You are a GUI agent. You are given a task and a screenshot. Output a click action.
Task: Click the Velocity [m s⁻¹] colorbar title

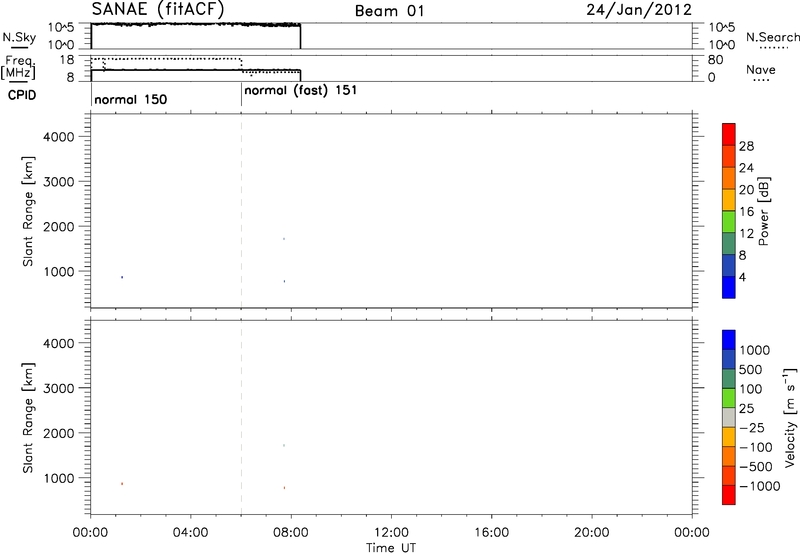789,418
